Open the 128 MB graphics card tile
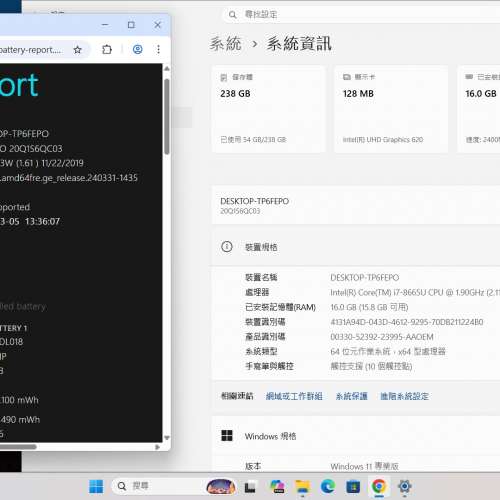The width and height of the screenshot is (500, 500). coord(391,109)
